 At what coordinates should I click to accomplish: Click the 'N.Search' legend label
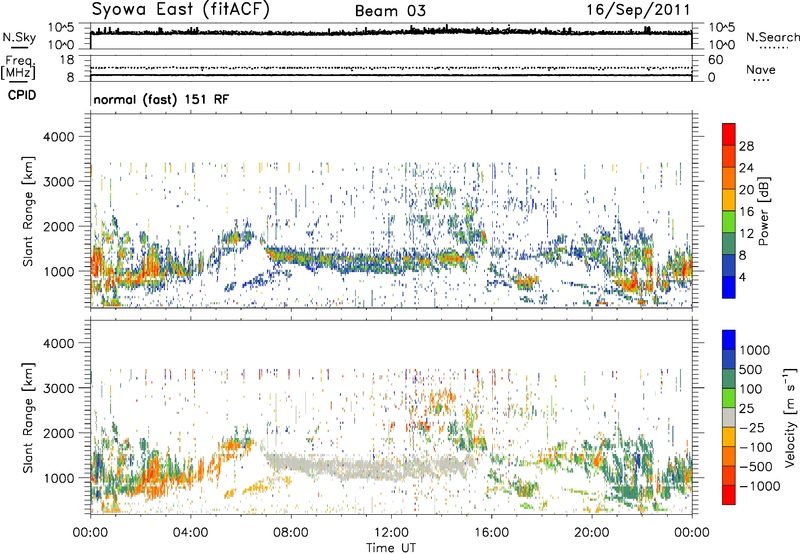tap(772, 37)
